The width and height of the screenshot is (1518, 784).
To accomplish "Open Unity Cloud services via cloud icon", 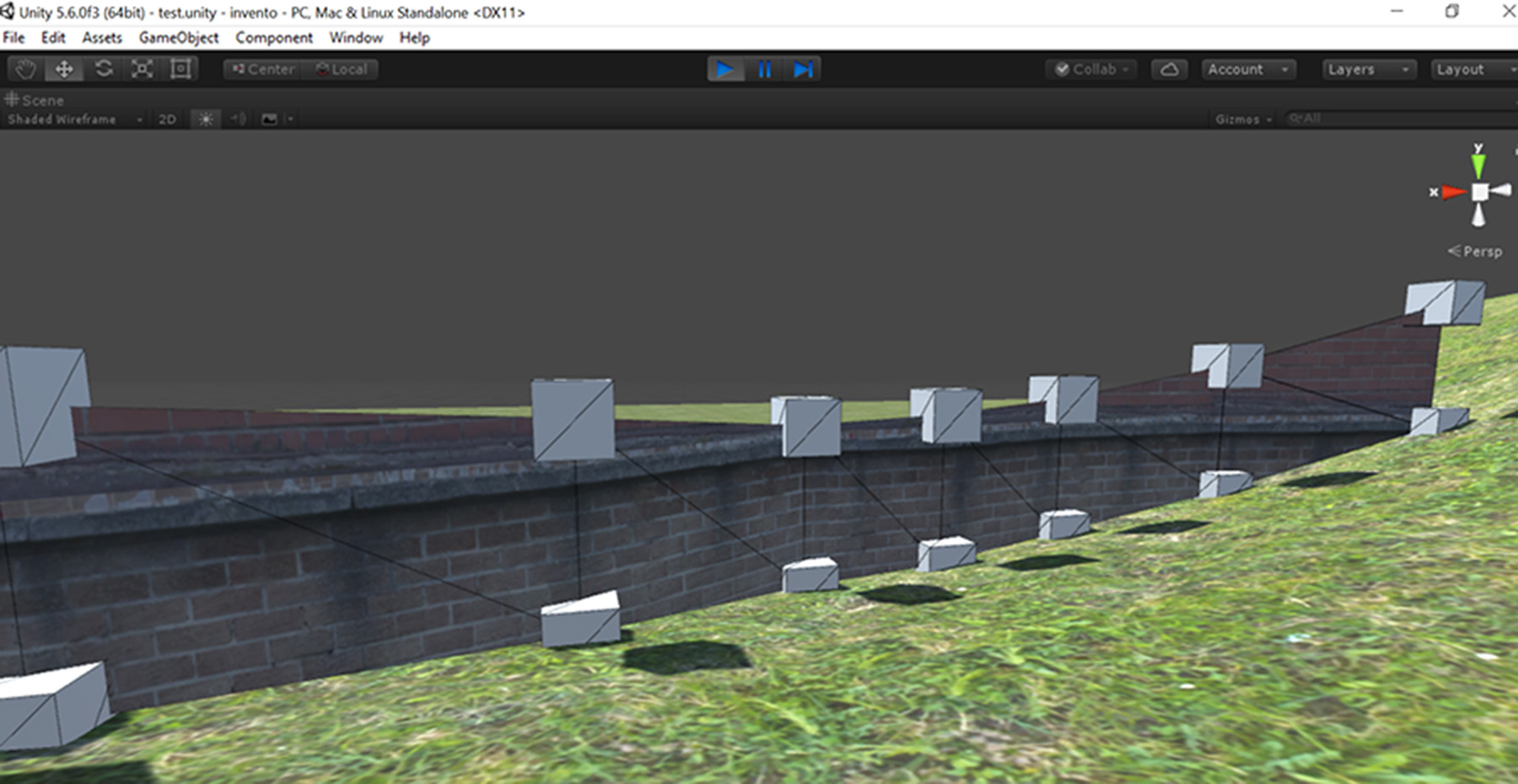I will coord(1170,70).
